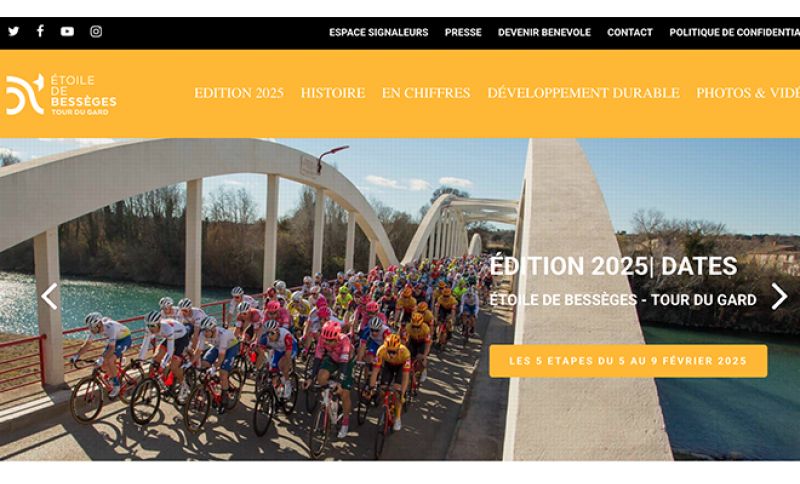Open Politique de Confidentialité link
Screen dimensions: 800x484
click(x=735, y=33)
